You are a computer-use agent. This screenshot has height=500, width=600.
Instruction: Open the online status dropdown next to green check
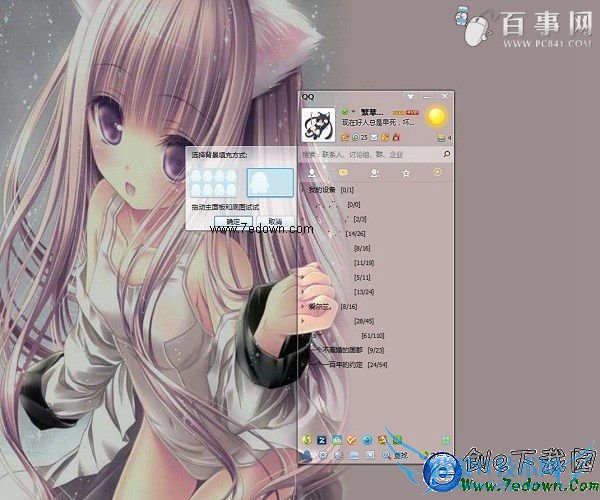click(354, 111)
